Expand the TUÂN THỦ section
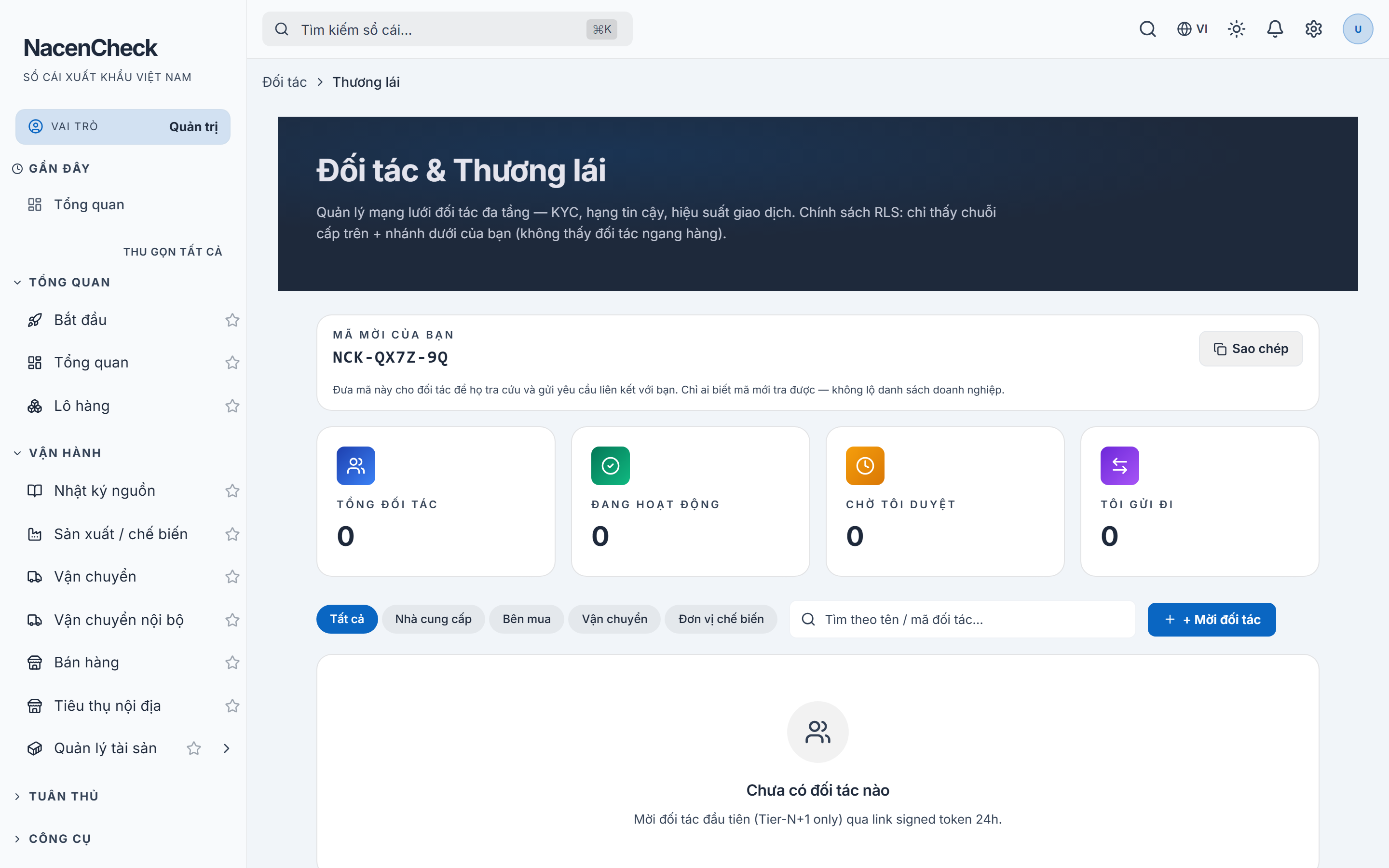1389x868 pixels. [56, 796]
